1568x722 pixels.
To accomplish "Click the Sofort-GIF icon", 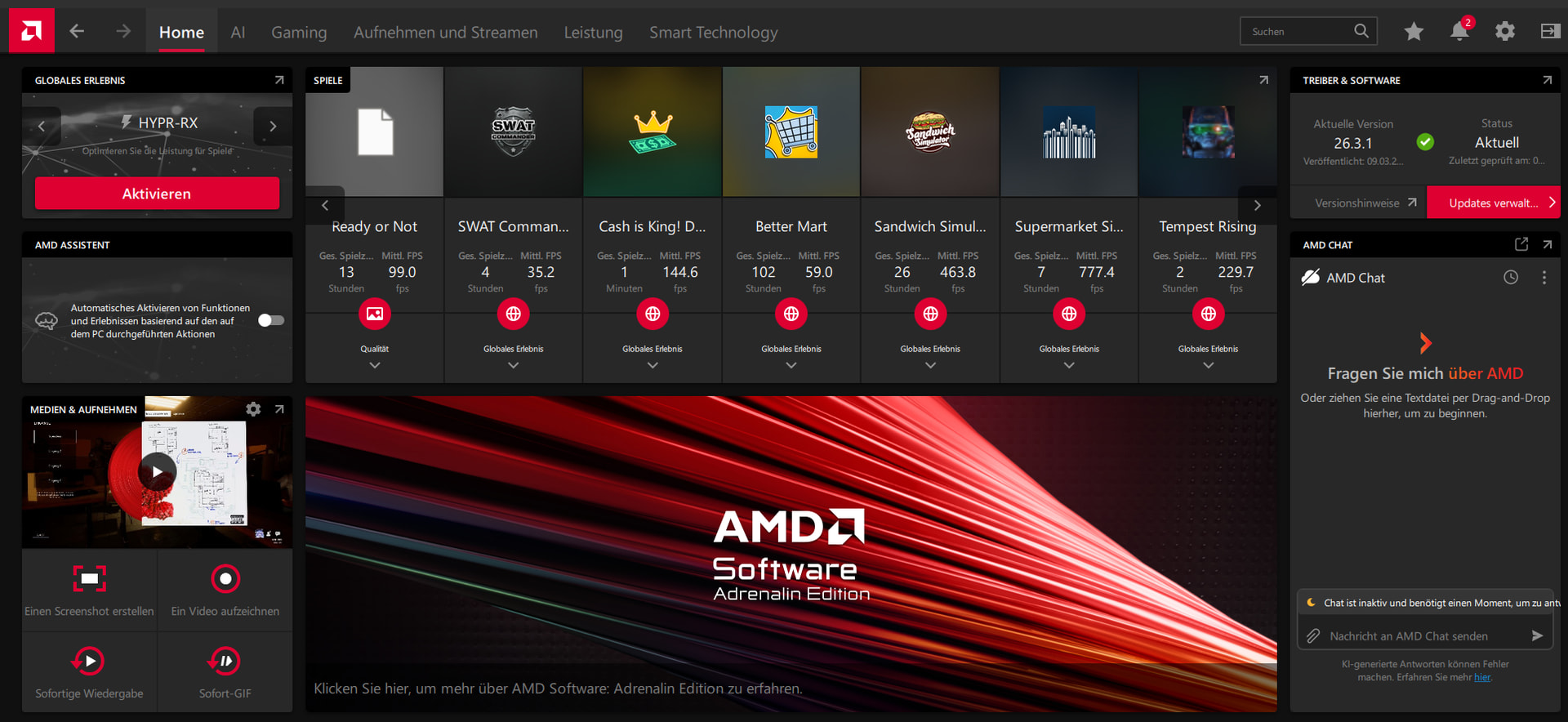I will pos(225,661).
